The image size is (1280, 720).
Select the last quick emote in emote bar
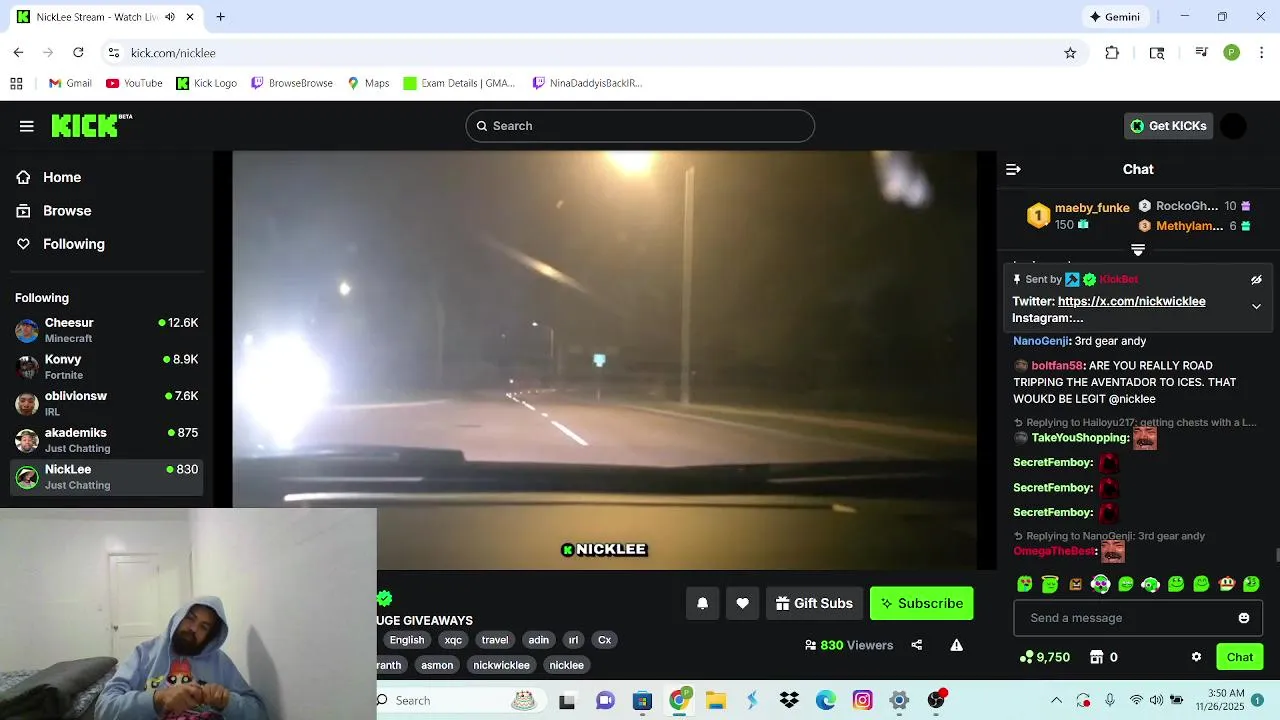1251,584
